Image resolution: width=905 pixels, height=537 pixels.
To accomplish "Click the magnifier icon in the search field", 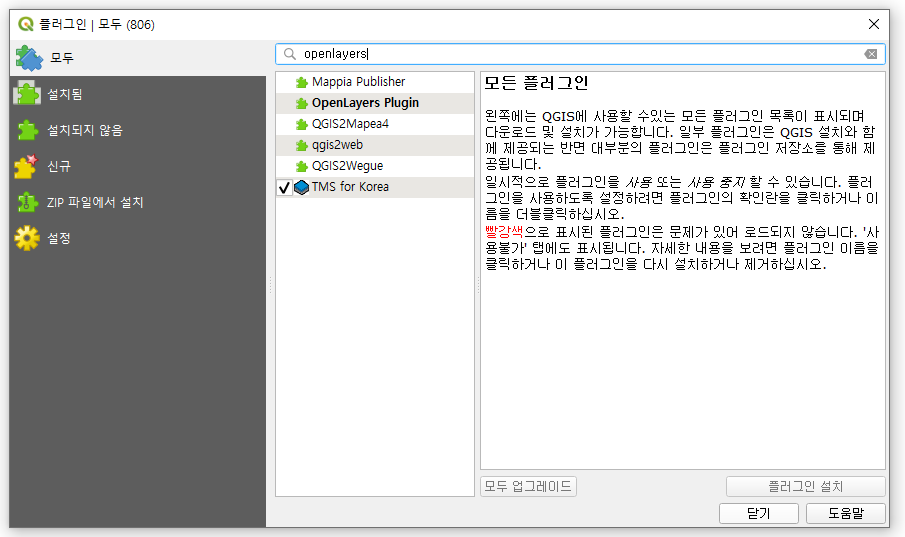I will 290,54.
